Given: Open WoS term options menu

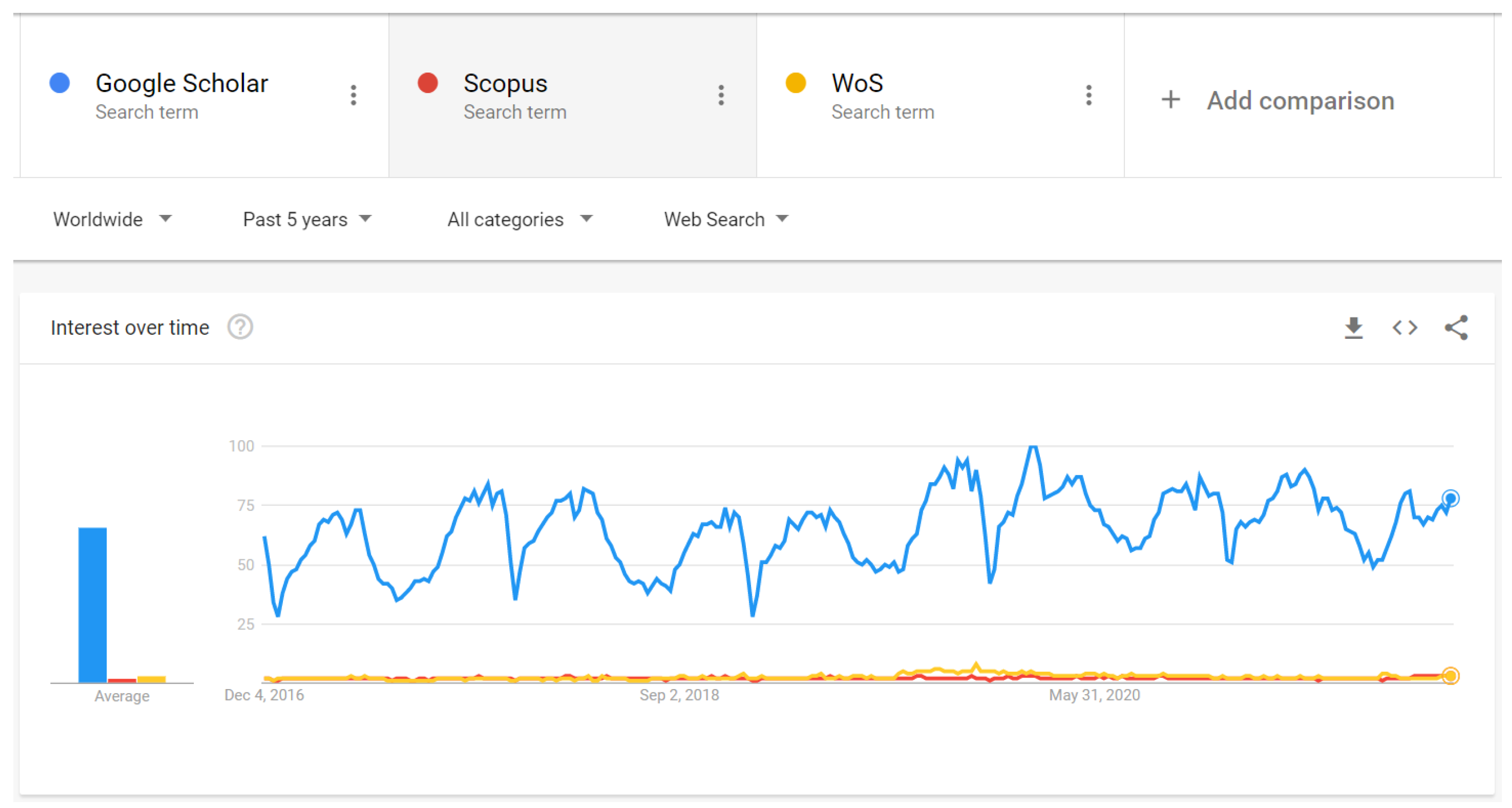Looking at the screenshot, I should pos(1088,95).
